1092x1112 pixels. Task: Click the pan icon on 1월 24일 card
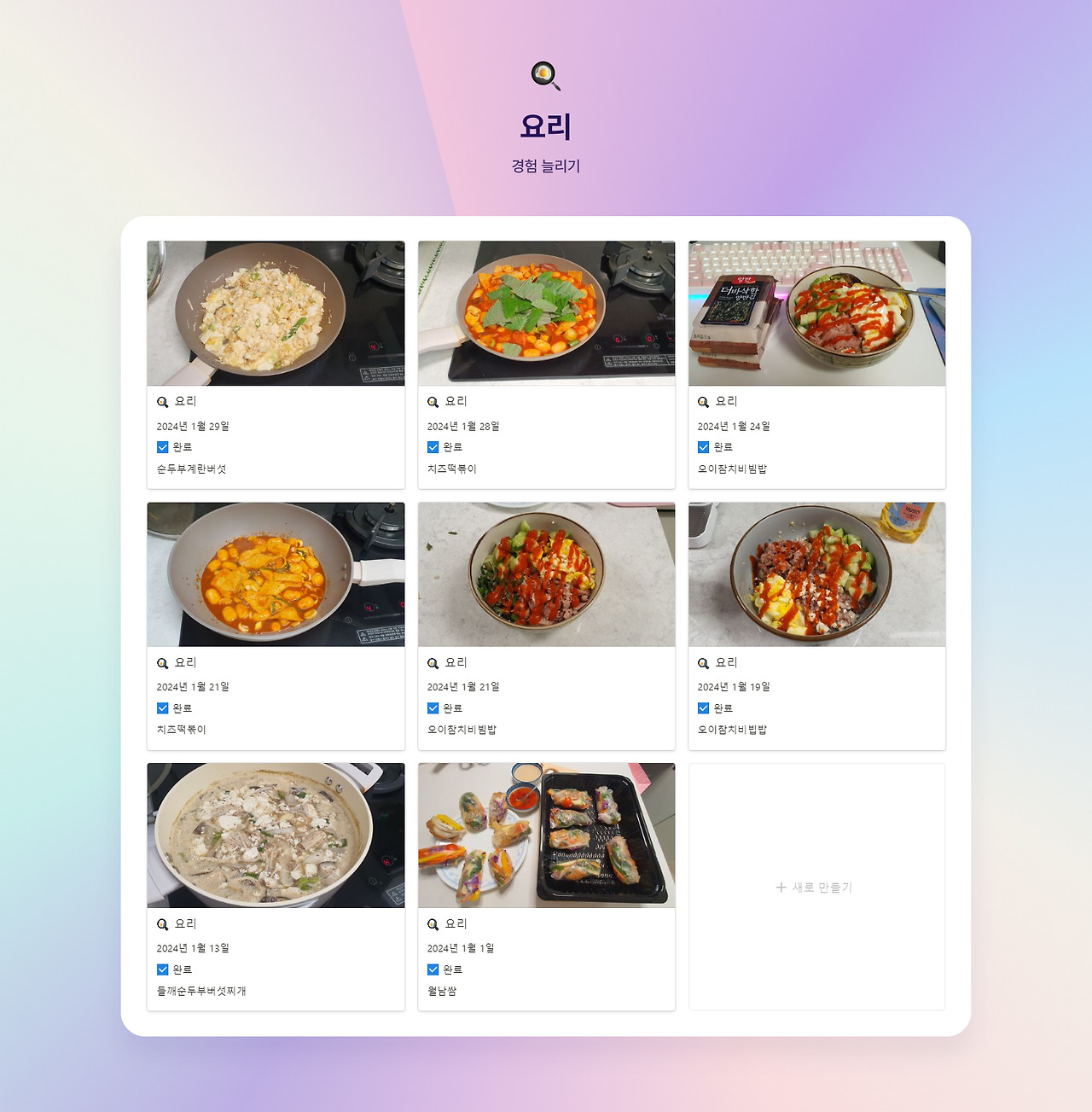click(x=704, y=402)
